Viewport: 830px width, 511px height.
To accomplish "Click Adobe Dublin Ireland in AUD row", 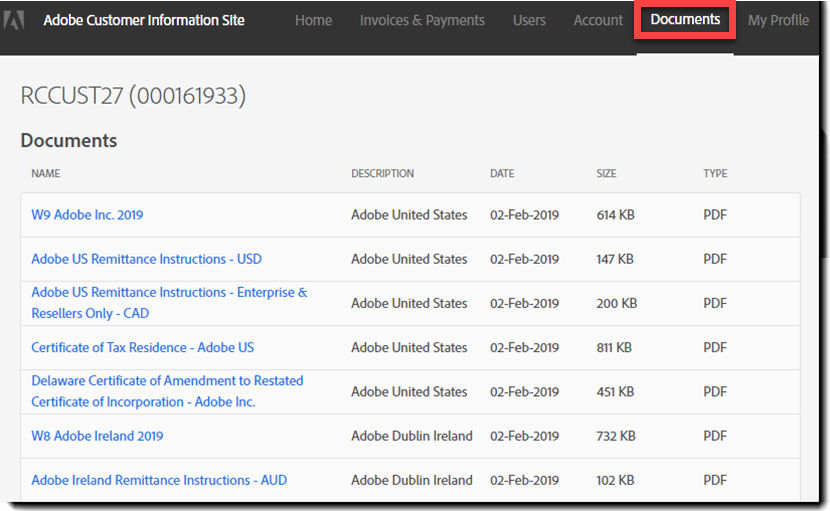I will (x=412, y=480).
